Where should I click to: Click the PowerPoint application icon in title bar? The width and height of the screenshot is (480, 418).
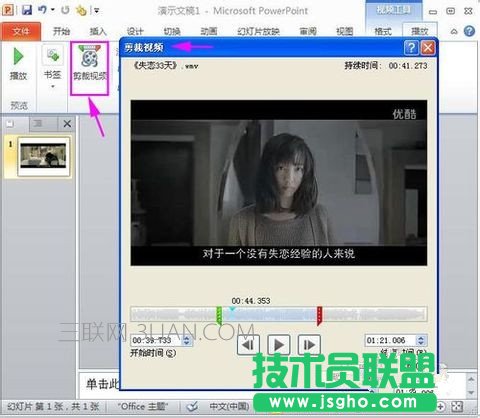pos(8,10)
